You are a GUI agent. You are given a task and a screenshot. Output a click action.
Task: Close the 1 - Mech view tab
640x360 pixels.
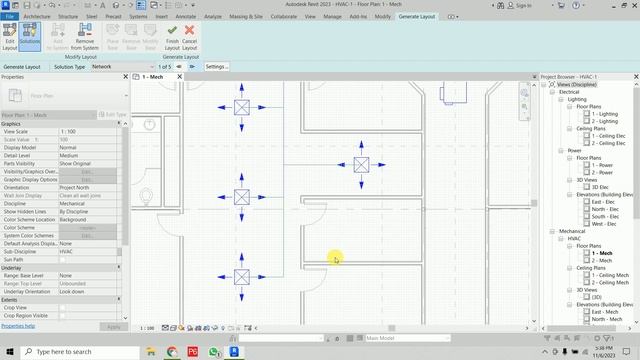coord(179,77)
